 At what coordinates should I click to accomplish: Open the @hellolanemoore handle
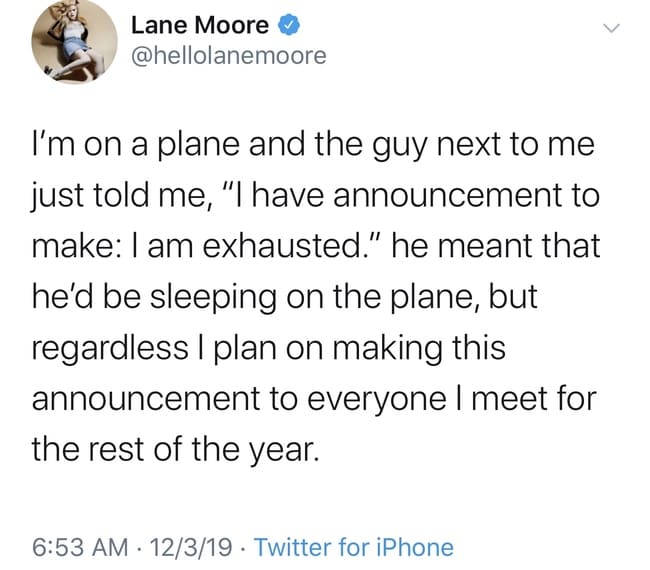228,56
